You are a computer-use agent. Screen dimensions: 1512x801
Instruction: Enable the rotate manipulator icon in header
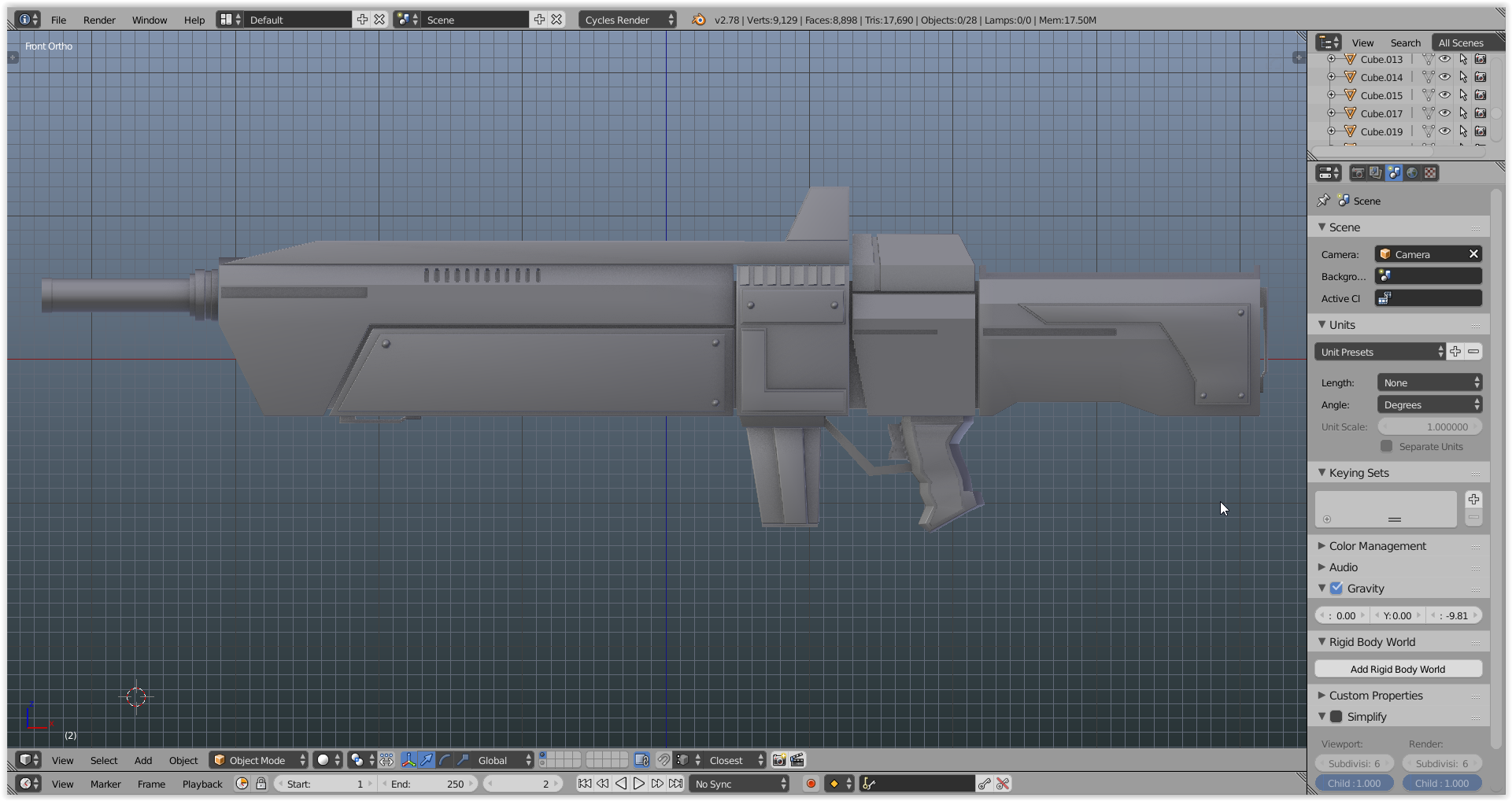click(x=445, y=760)
